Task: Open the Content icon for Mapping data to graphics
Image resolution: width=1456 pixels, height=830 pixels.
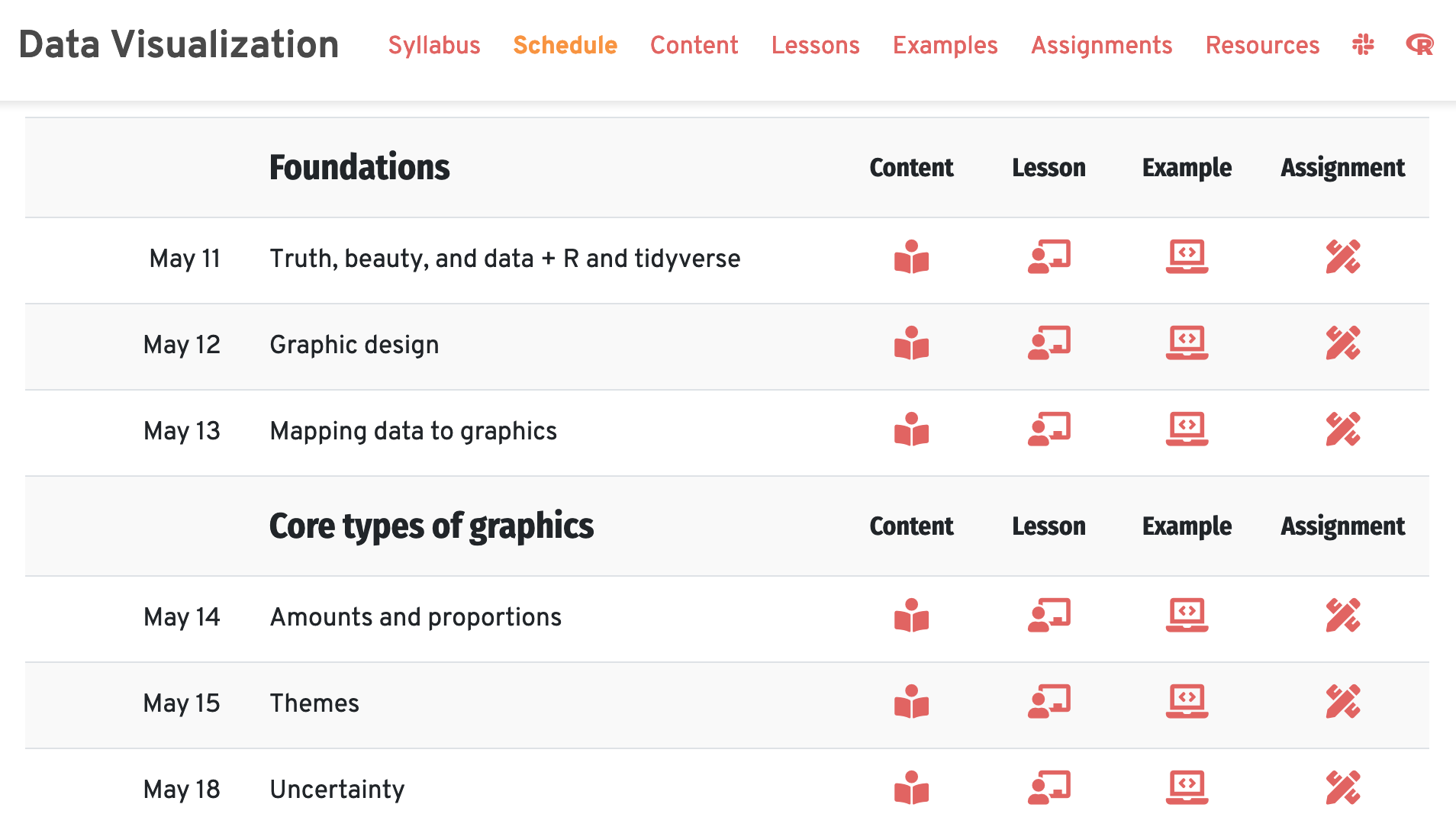Action: [911, 430]
